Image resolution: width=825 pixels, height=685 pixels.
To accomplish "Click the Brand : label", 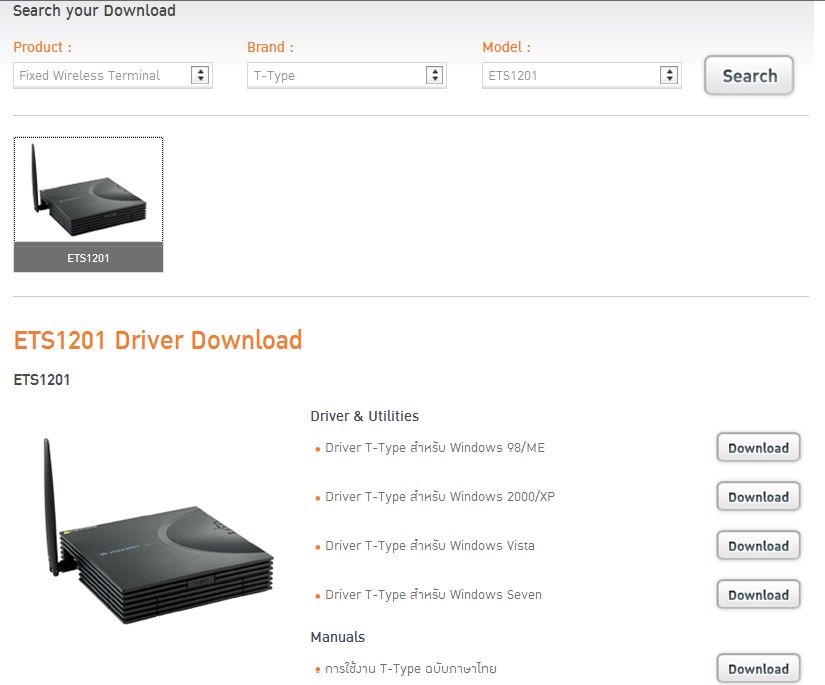I will 270,47.
